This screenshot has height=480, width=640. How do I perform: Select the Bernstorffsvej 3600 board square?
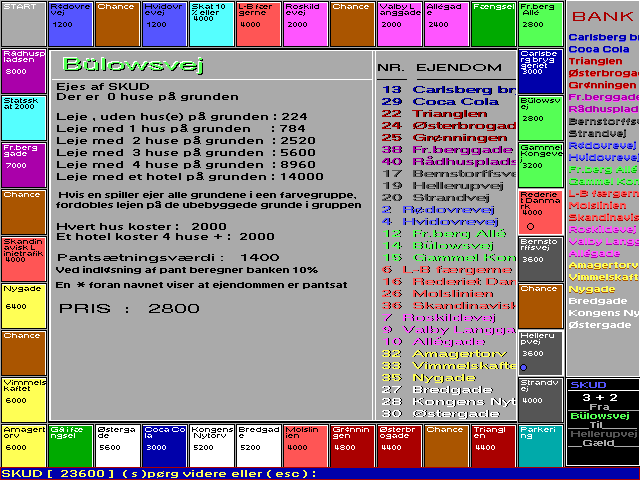541,259
